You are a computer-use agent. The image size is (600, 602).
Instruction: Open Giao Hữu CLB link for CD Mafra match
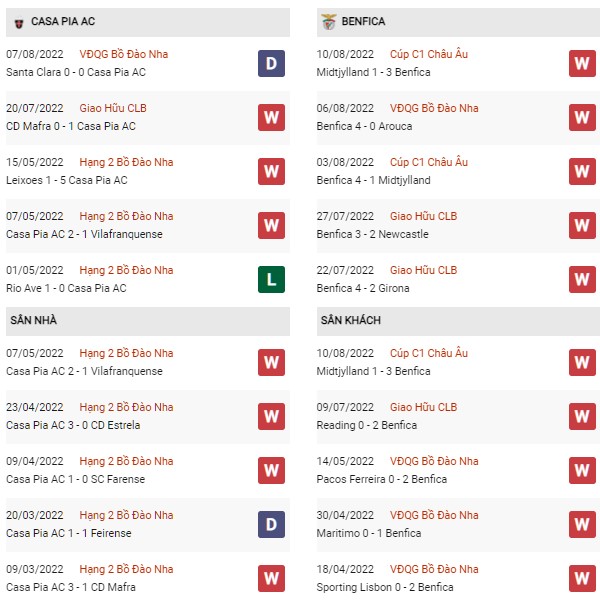113,108
